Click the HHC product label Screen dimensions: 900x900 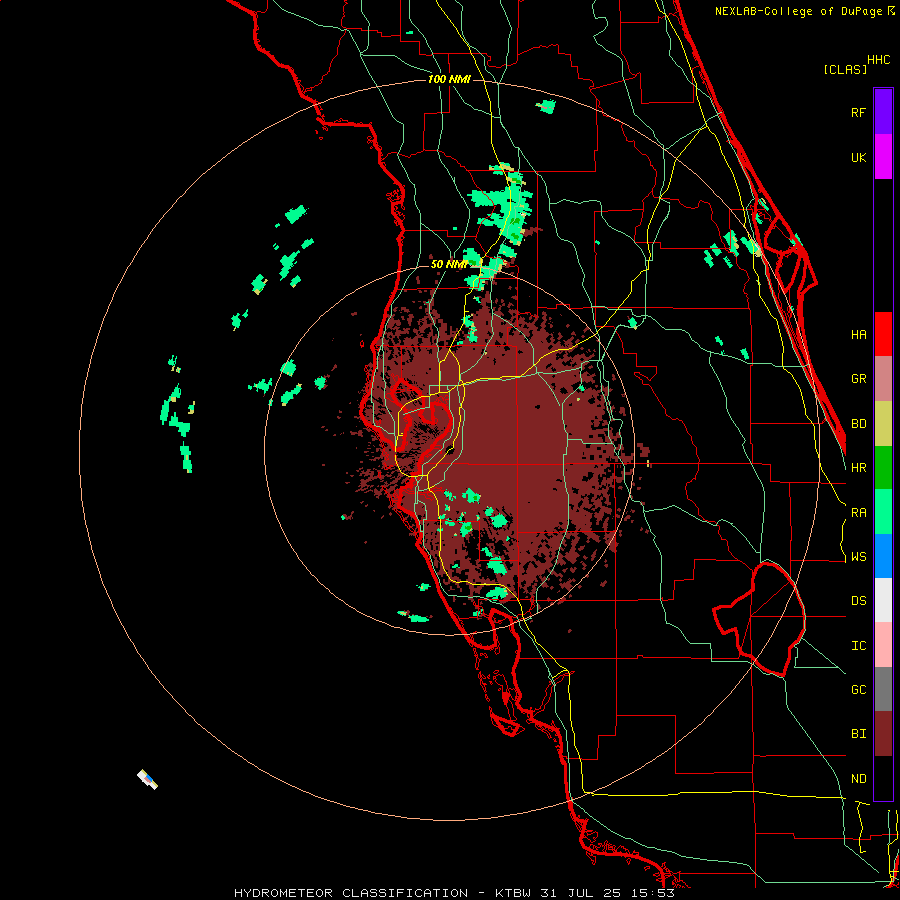pyautogui.click(x=879, y=60)
